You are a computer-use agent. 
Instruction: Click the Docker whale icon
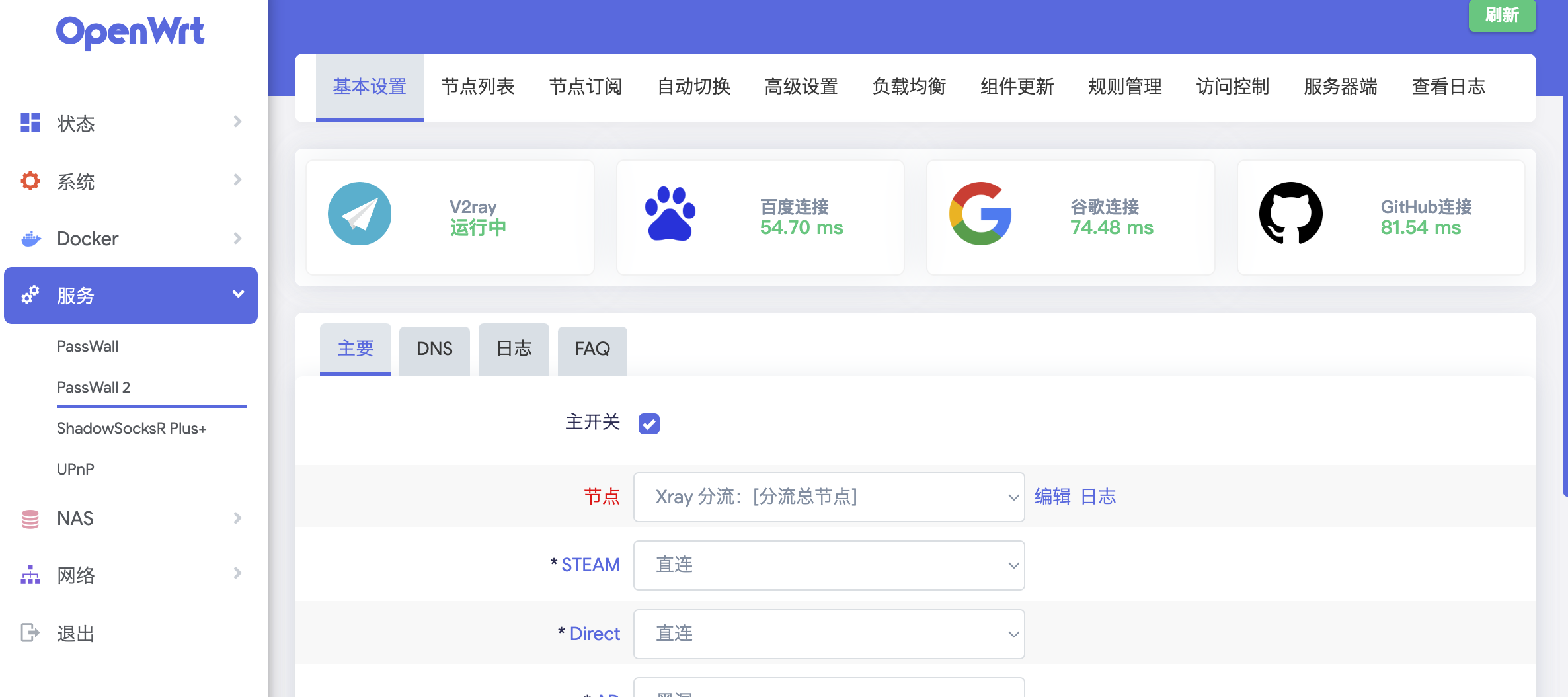(x=30, y=239)
